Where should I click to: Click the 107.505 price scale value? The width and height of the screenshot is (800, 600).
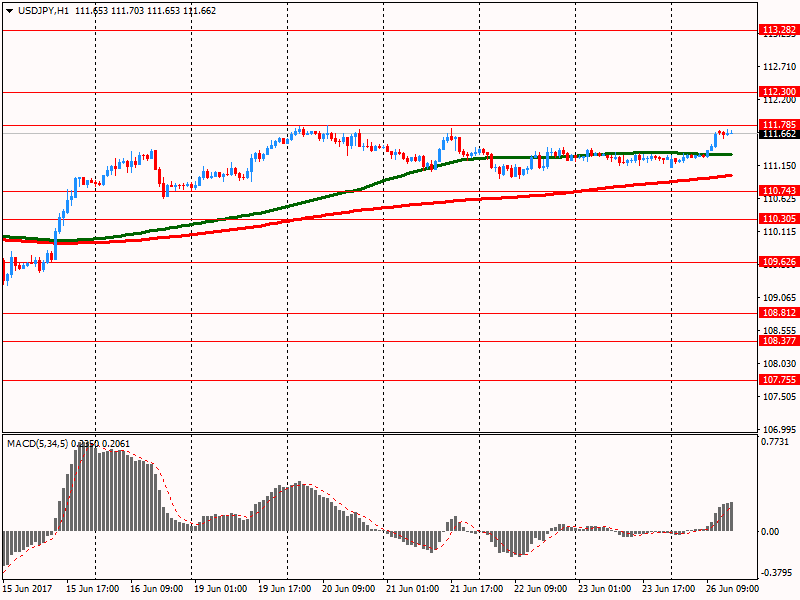[x=779, y=397]
